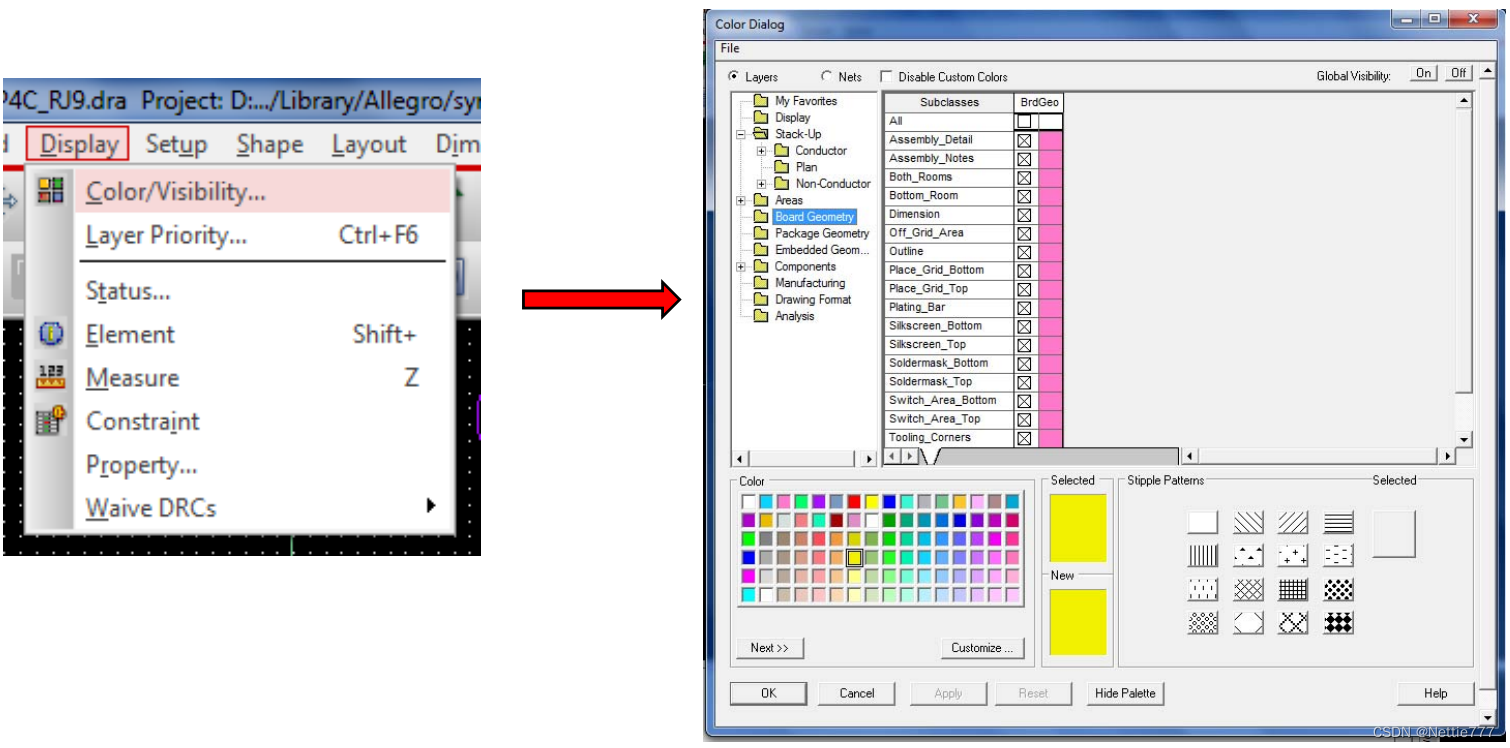Choose Layer Priority... menu entry
Image resolution: width=1510 pixels, height=748 pixels.
[264, 235]
